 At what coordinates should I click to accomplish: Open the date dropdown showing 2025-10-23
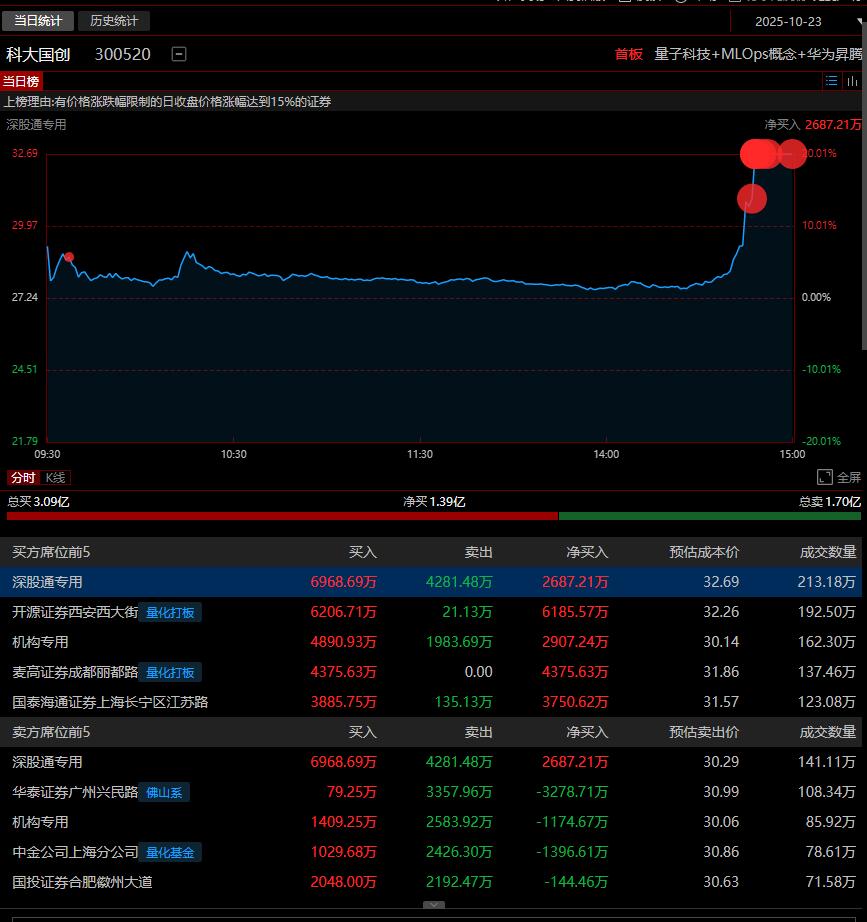[x=798, y=22]
